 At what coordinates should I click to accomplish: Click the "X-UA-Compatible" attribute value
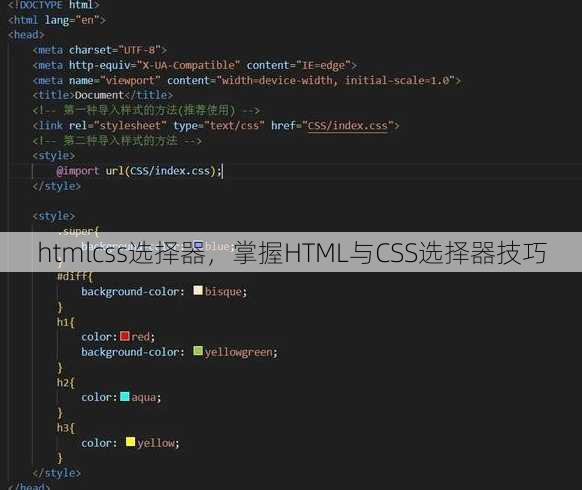(x=189, y=65)
